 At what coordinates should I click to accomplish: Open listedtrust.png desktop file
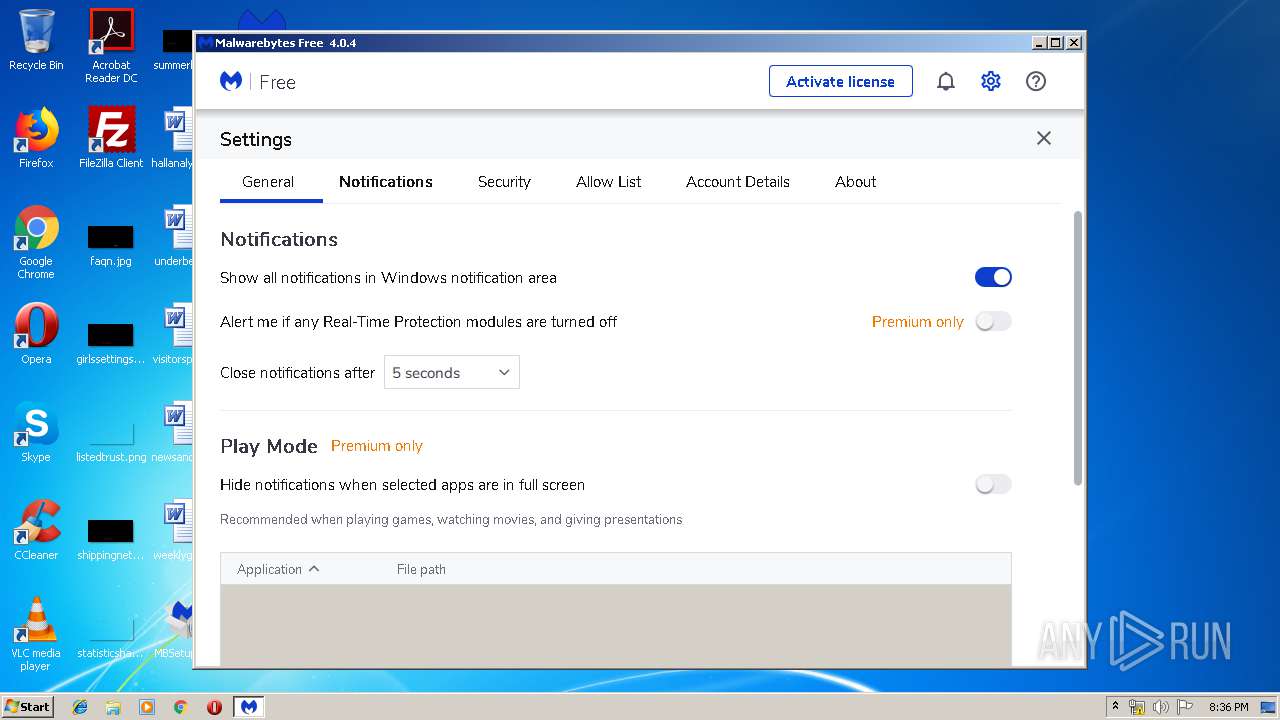tap(111, 439)
